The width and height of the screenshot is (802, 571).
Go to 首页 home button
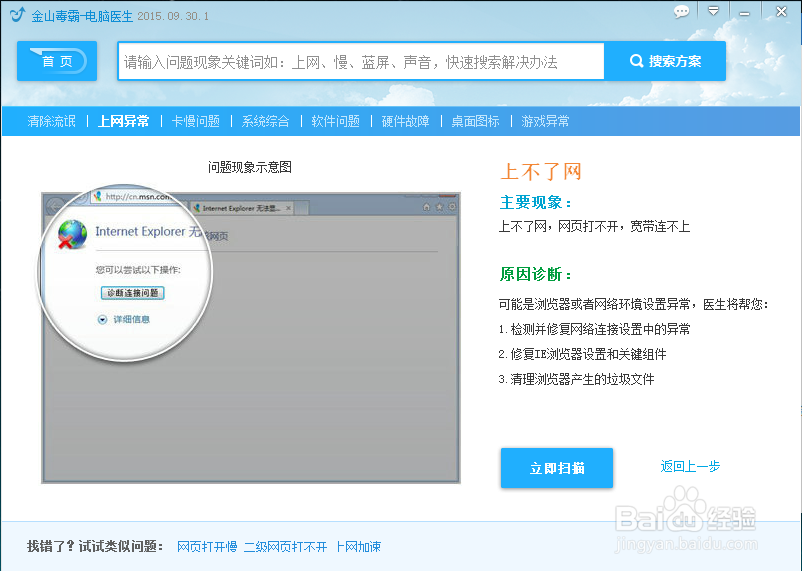[x=57, y=61]
